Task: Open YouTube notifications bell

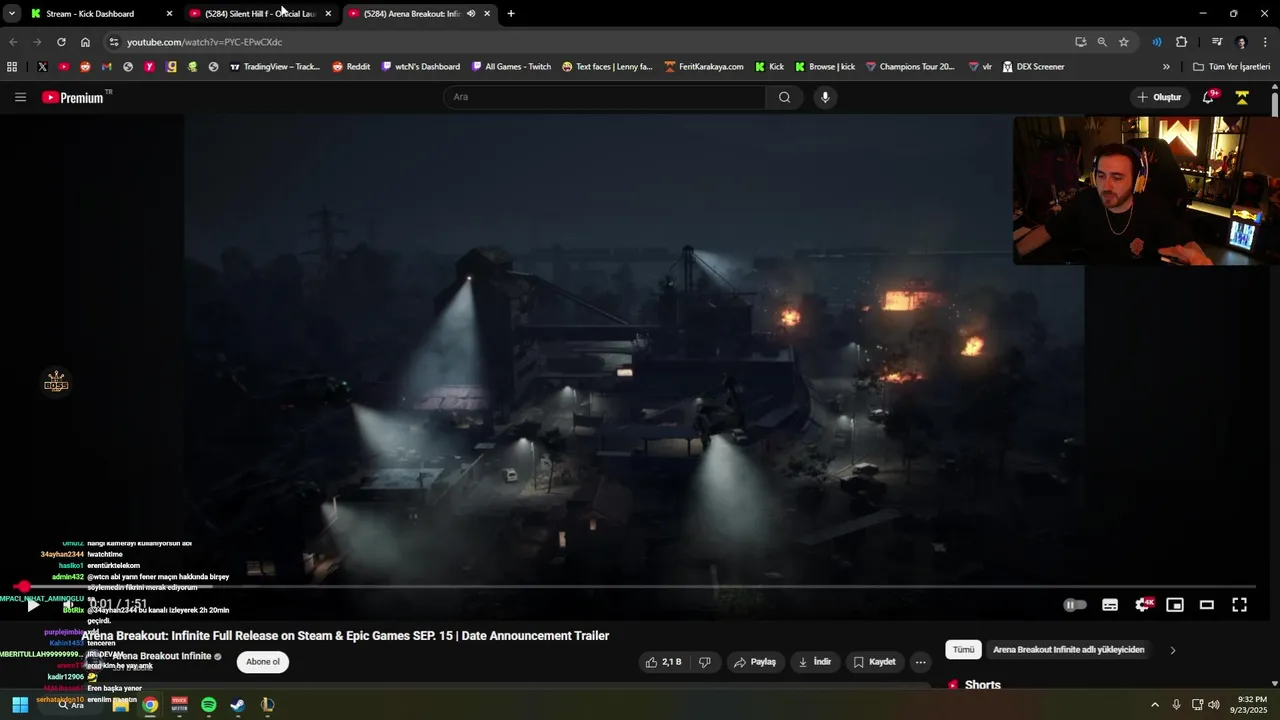Action: [x=1209, y=97]
